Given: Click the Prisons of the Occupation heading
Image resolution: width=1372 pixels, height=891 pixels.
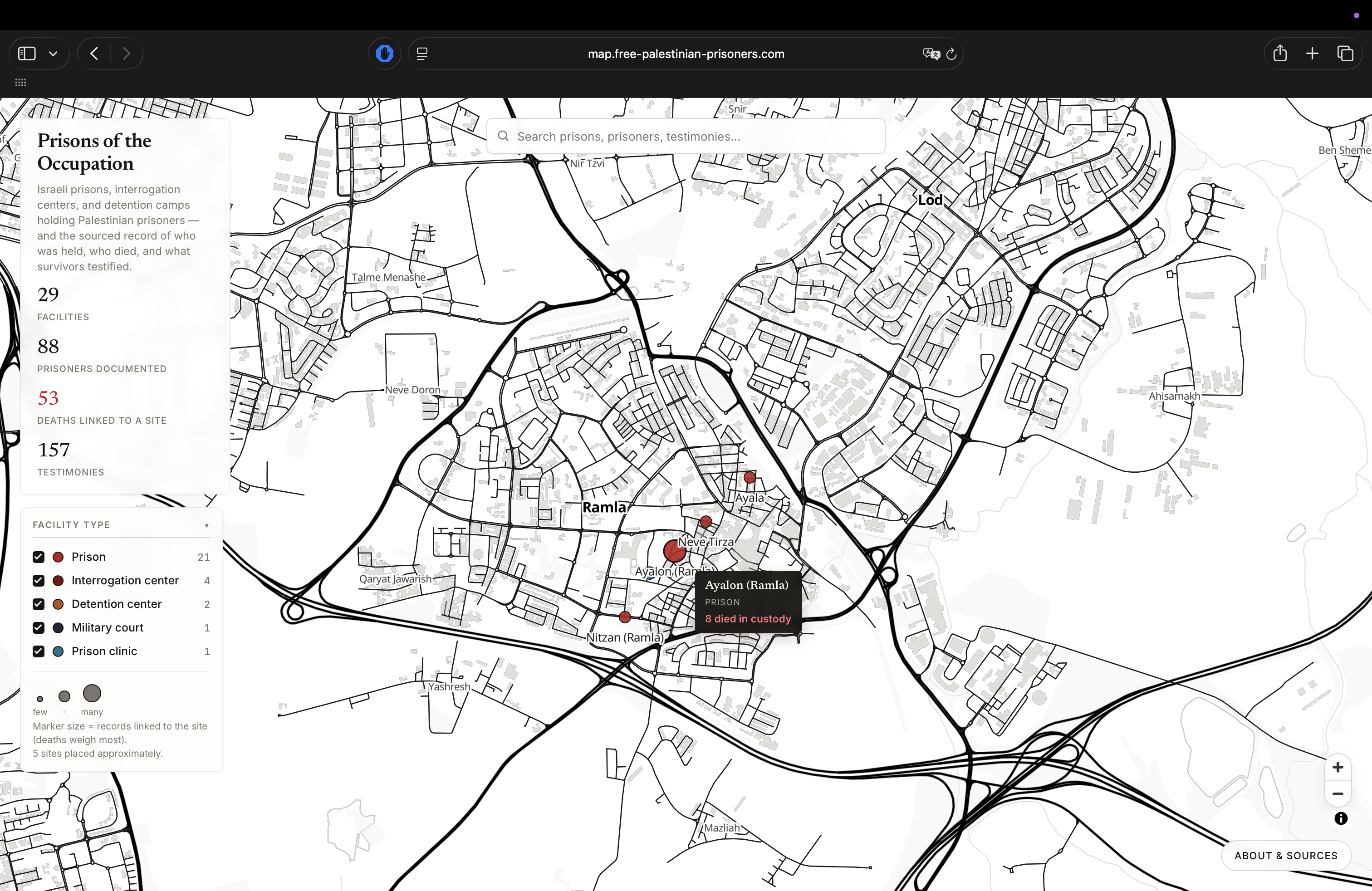Looking at the screenshot, I should 94,152.
